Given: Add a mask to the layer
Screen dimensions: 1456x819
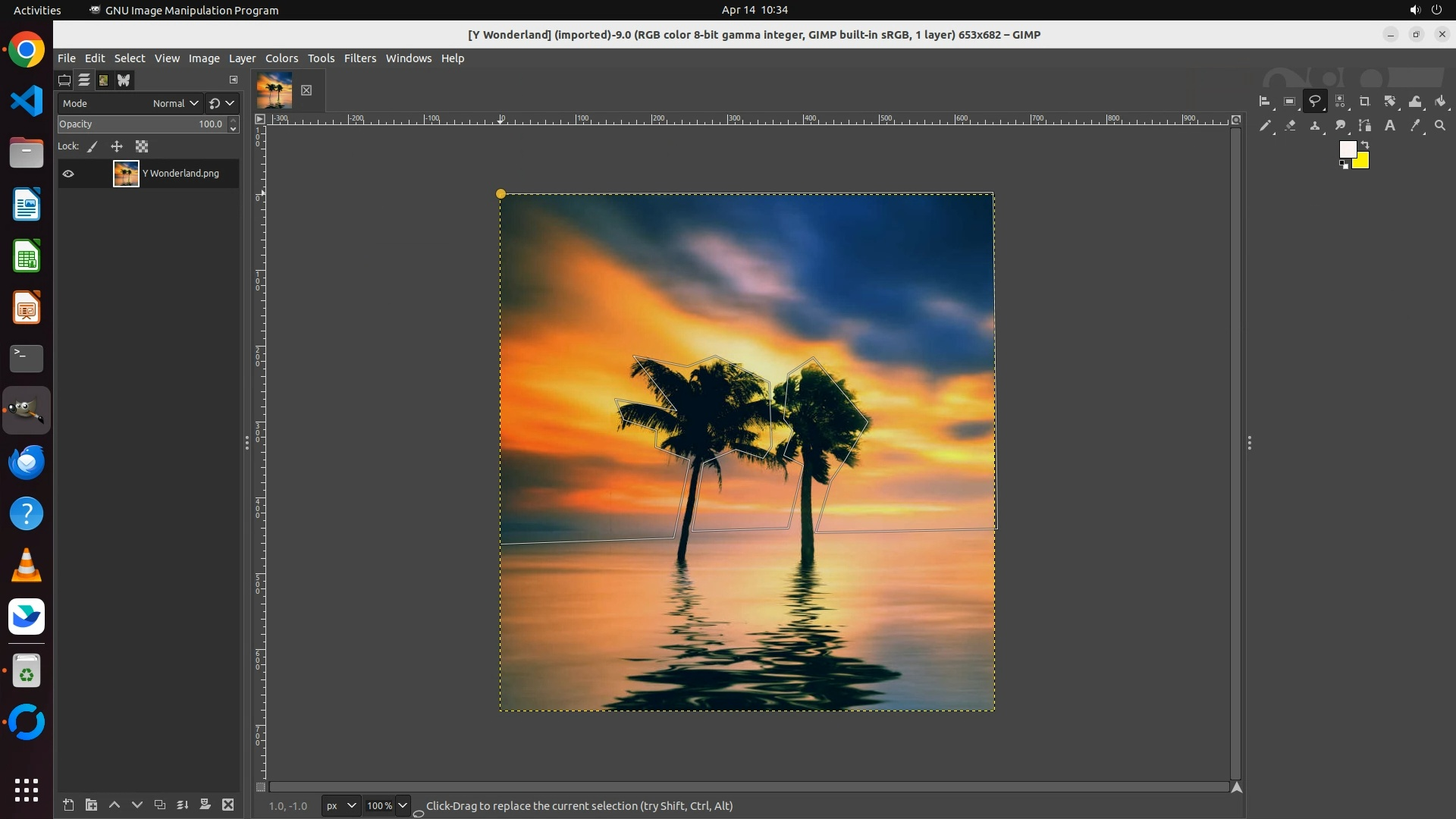Looking at the screenshot, I should click(x=205, y=805).
